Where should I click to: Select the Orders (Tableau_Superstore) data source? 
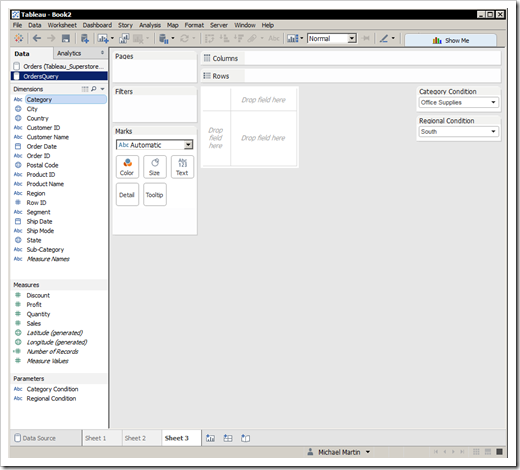click(x=59, y=66)
